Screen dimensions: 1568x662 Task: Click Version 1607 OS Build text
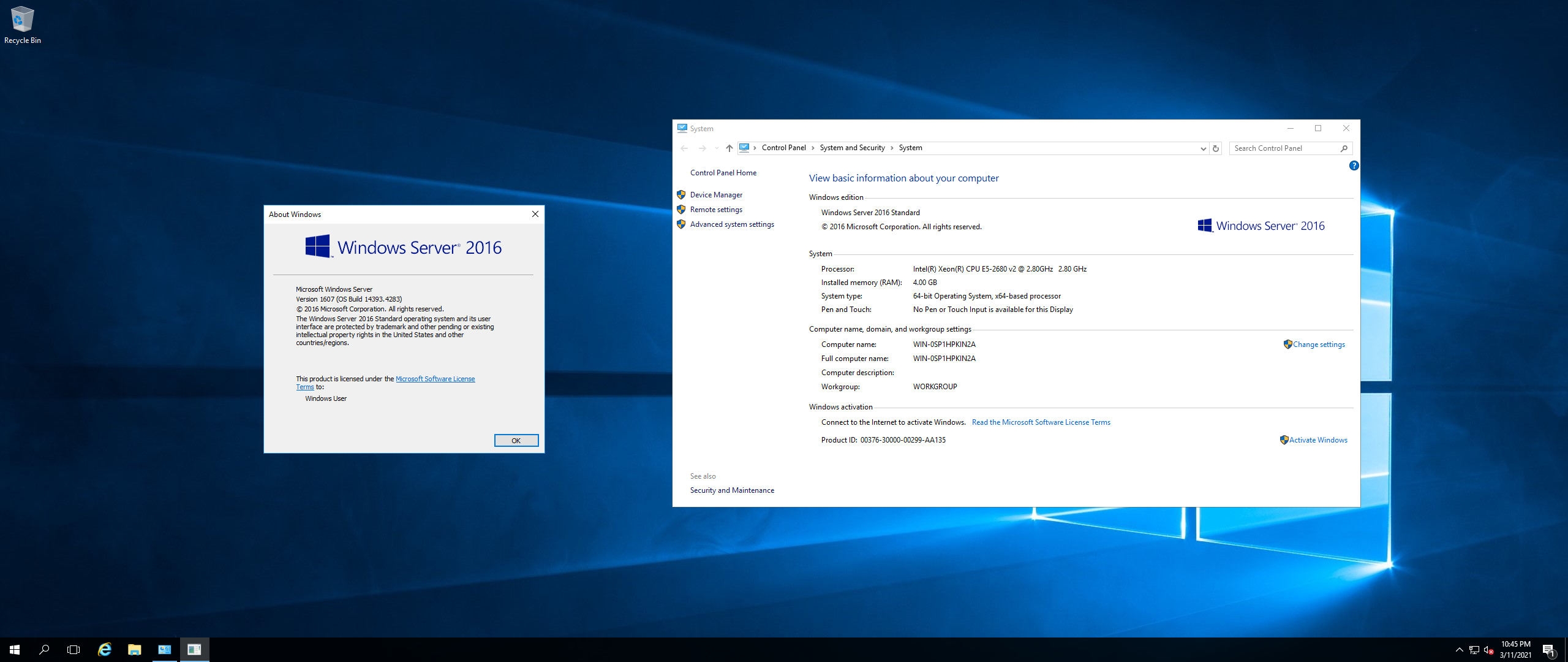(x=349, y=299)
